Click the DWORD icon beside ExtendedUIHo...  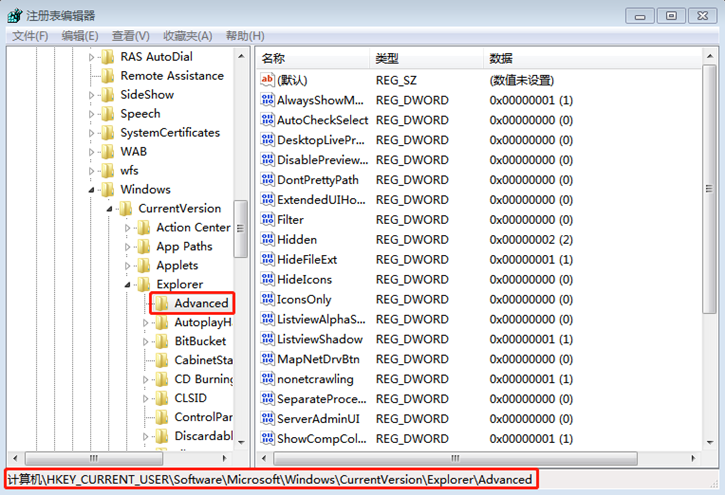pos(267,199)
